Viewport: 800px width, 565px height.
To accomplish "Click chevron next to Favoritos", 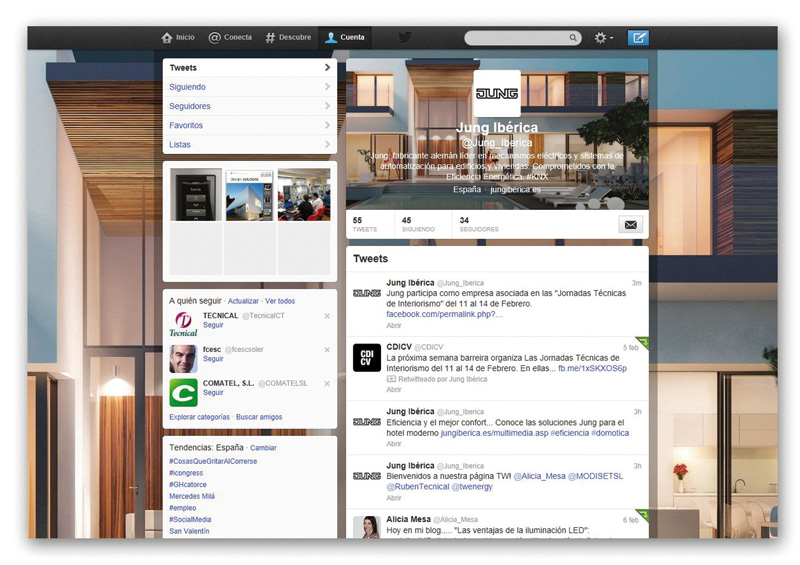I will pyautogui.click(x=327, y=125).
